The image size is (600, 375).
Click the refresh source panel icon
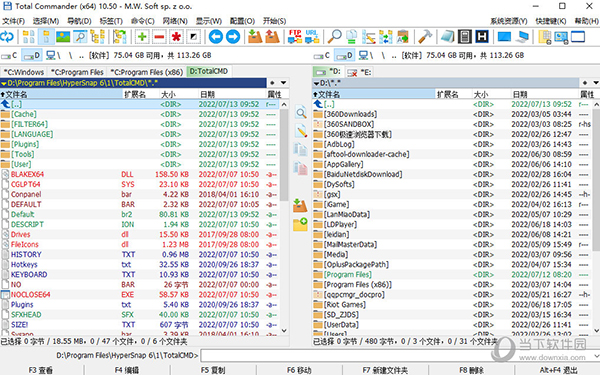pyautogui.click(x=7, y=37)
